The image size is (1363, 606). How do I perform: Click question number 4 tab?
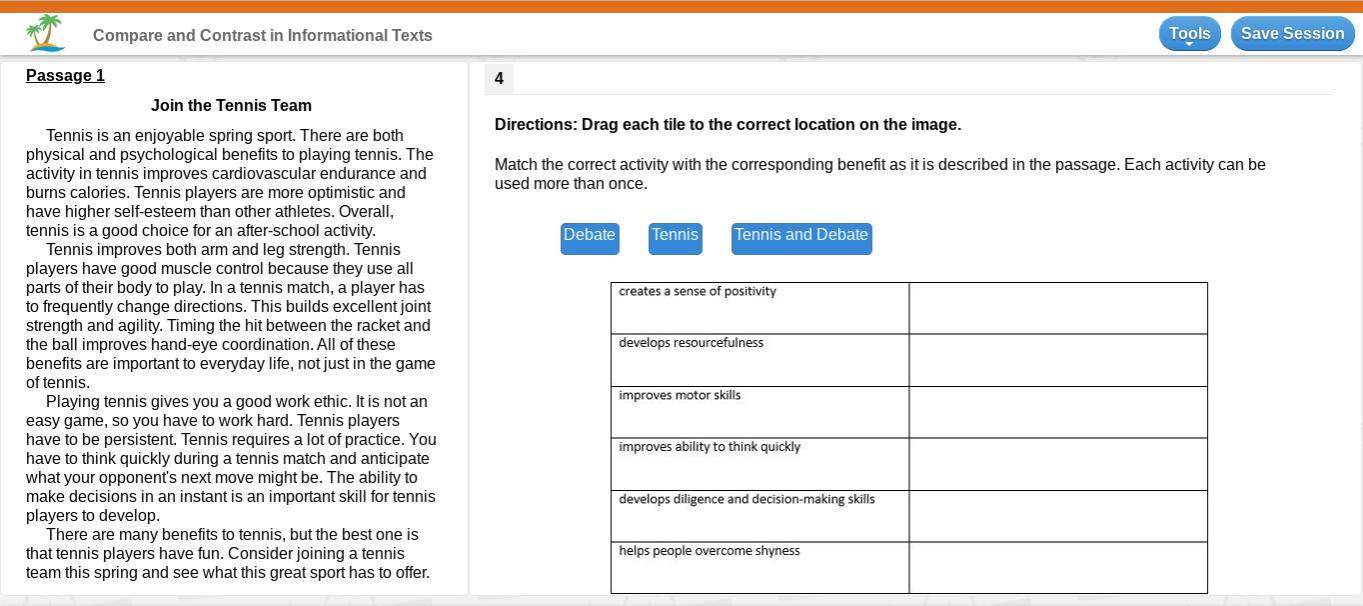click(x=499, y=78)
